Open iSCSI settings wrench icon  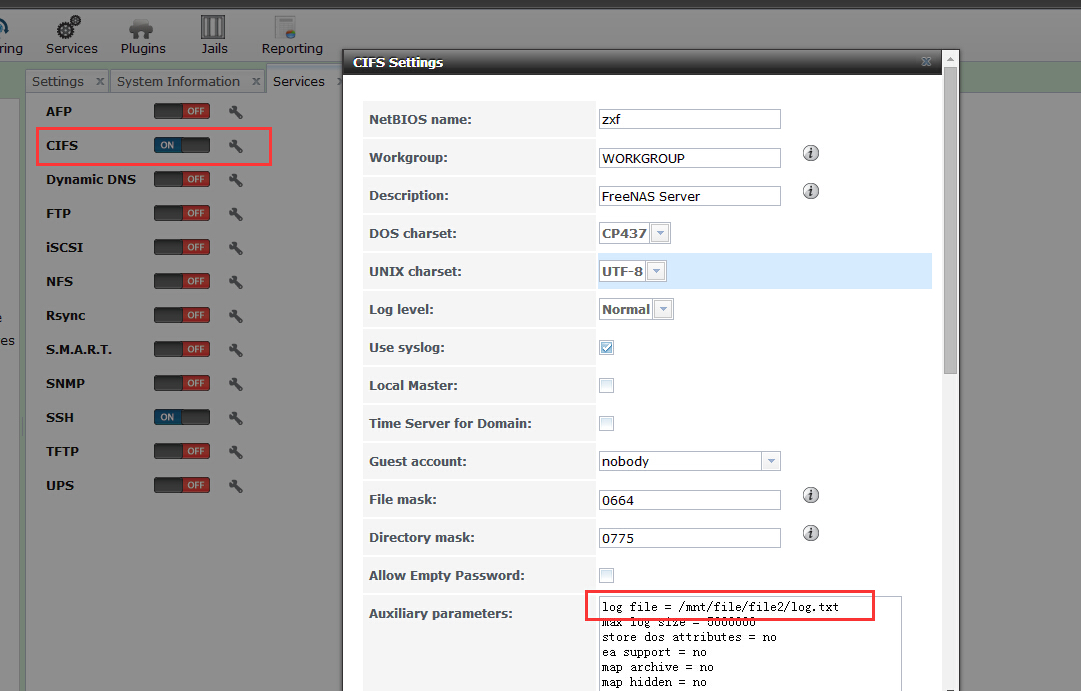[236, 248]
